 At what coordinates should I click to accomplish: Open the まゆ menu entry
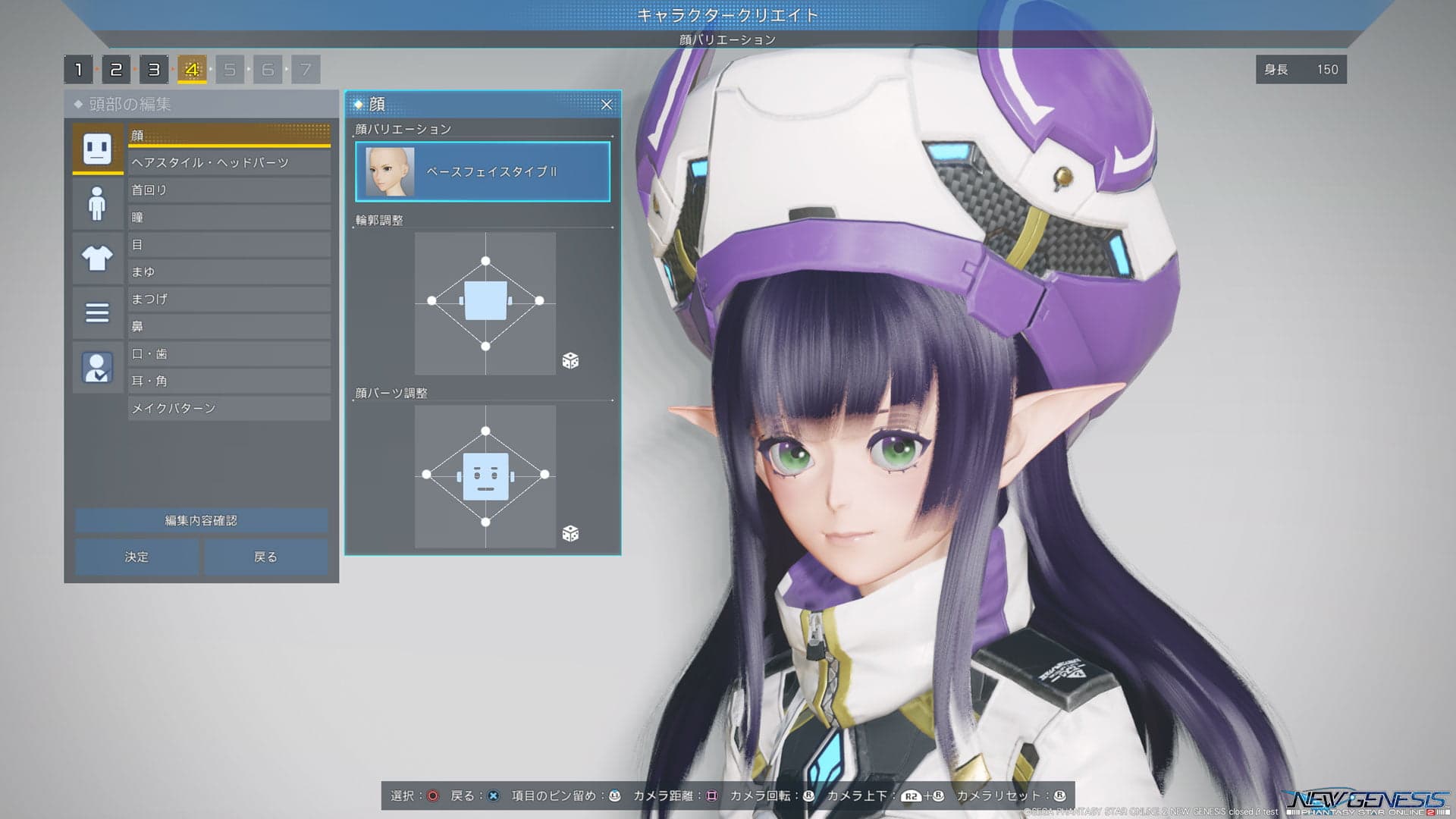point(229,271)
